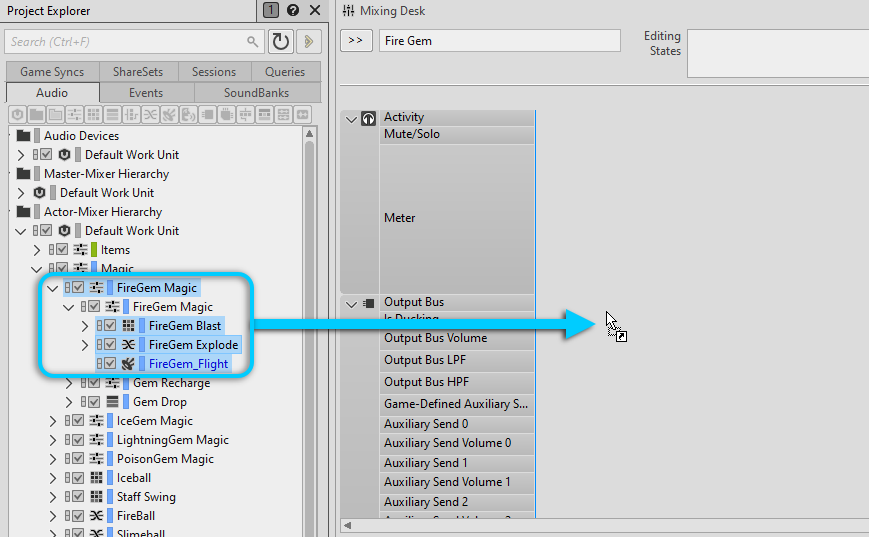Toggle the checkbox for Staff Swing

click(78, 497)
